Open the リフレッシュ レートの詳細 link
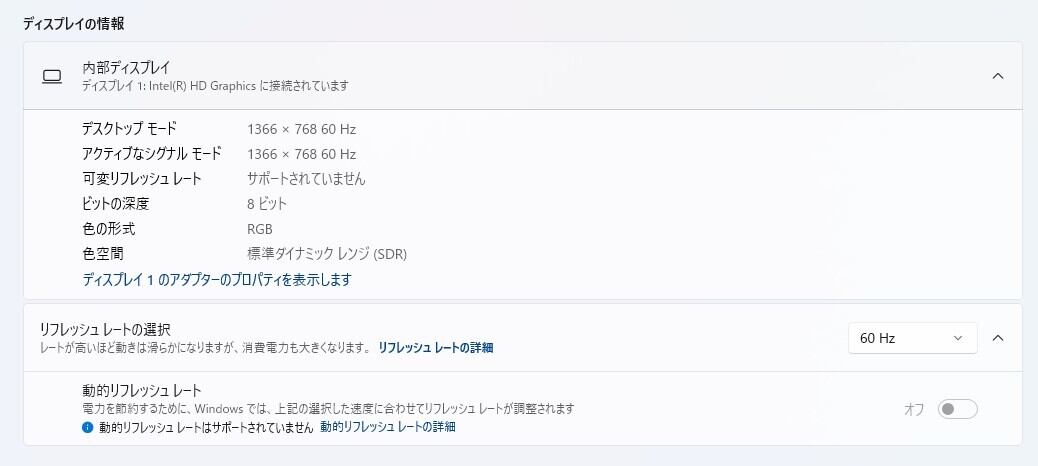The image size is (1038, 466). click(x=435, y=348)
